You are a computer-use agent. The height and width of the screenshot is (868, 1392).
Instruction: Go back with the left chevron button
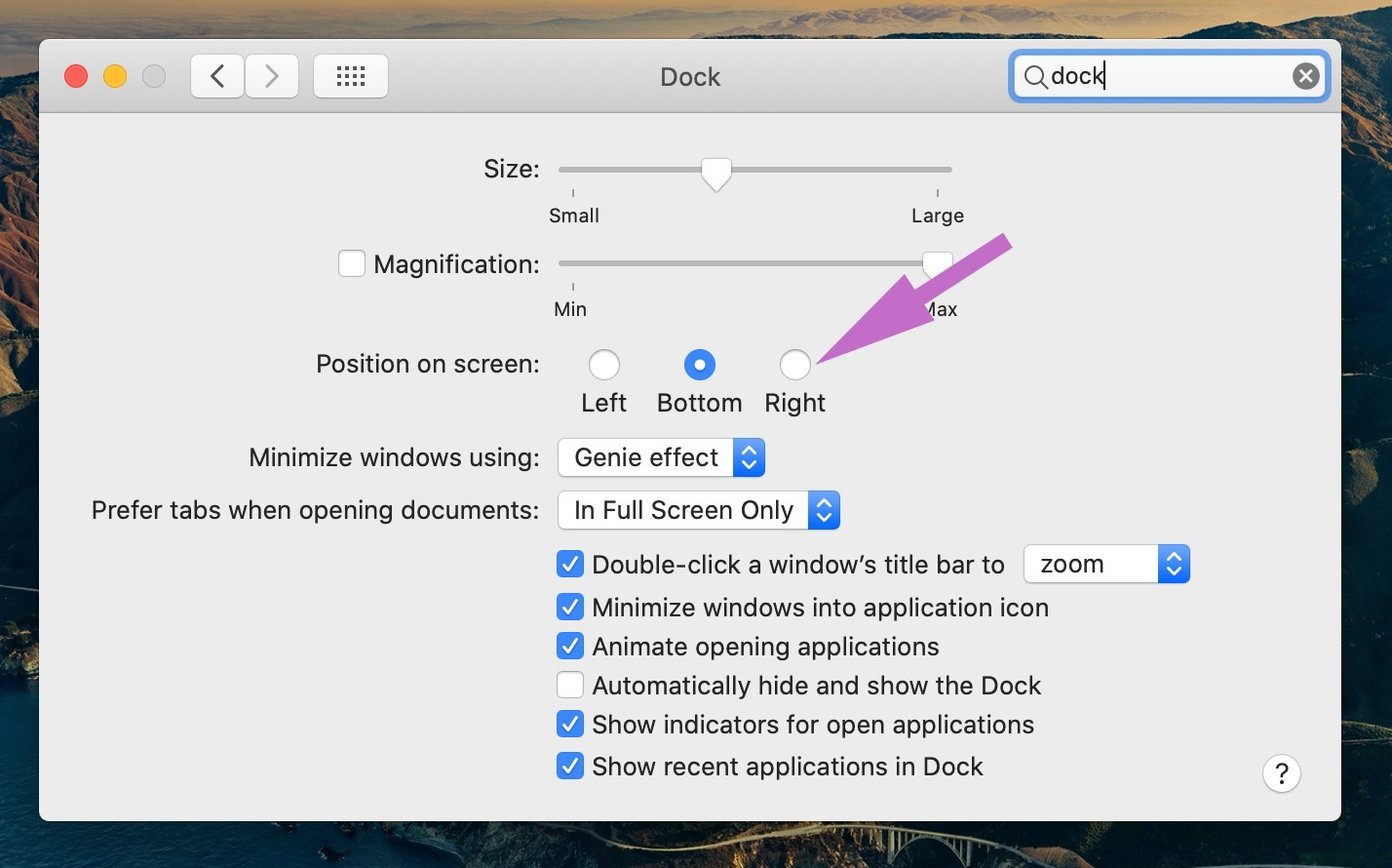pyautogui.click(x=217, y=76)
